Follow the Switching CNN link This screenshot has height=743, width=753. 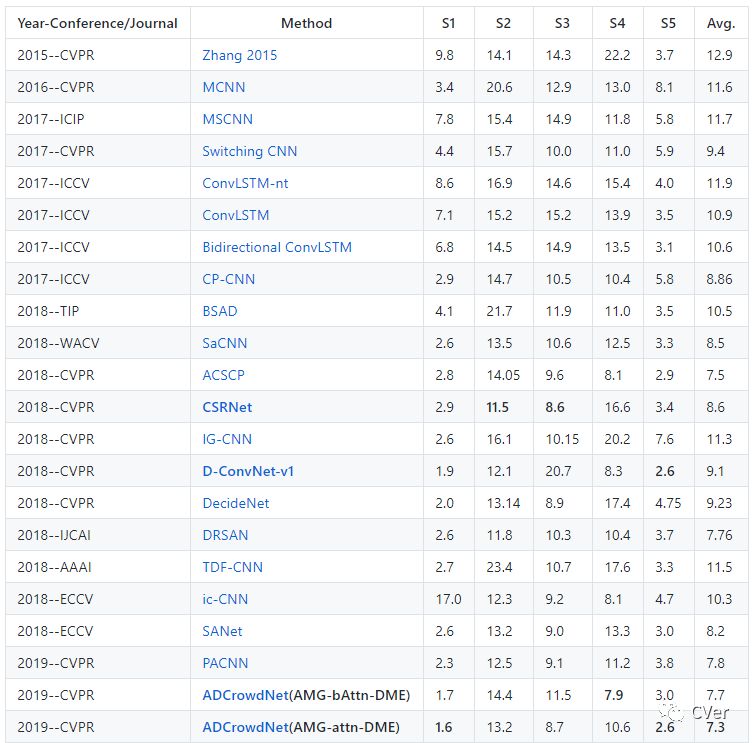[x=249, y=151]
